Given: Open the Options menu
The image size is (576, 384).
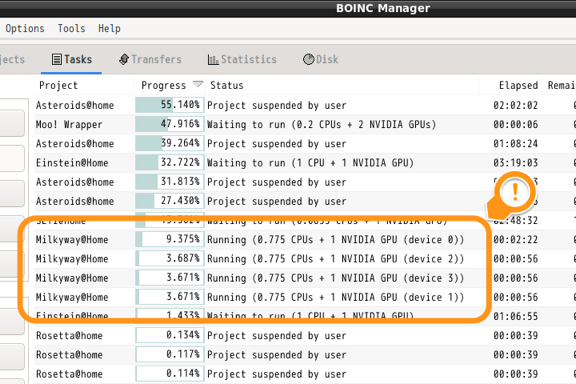Looking at the screenshot, I should click(25, 29).
